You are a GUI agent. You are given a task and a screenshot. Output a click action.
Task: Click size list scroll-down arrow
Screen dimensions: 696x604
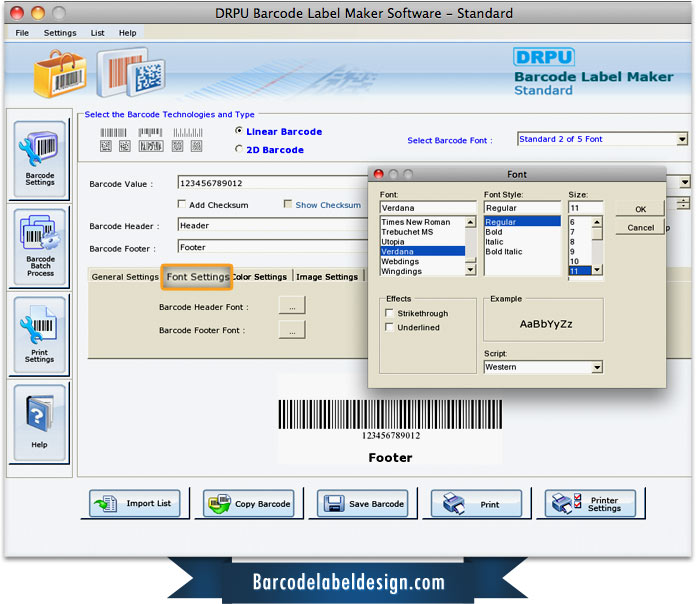click(597, 269)
